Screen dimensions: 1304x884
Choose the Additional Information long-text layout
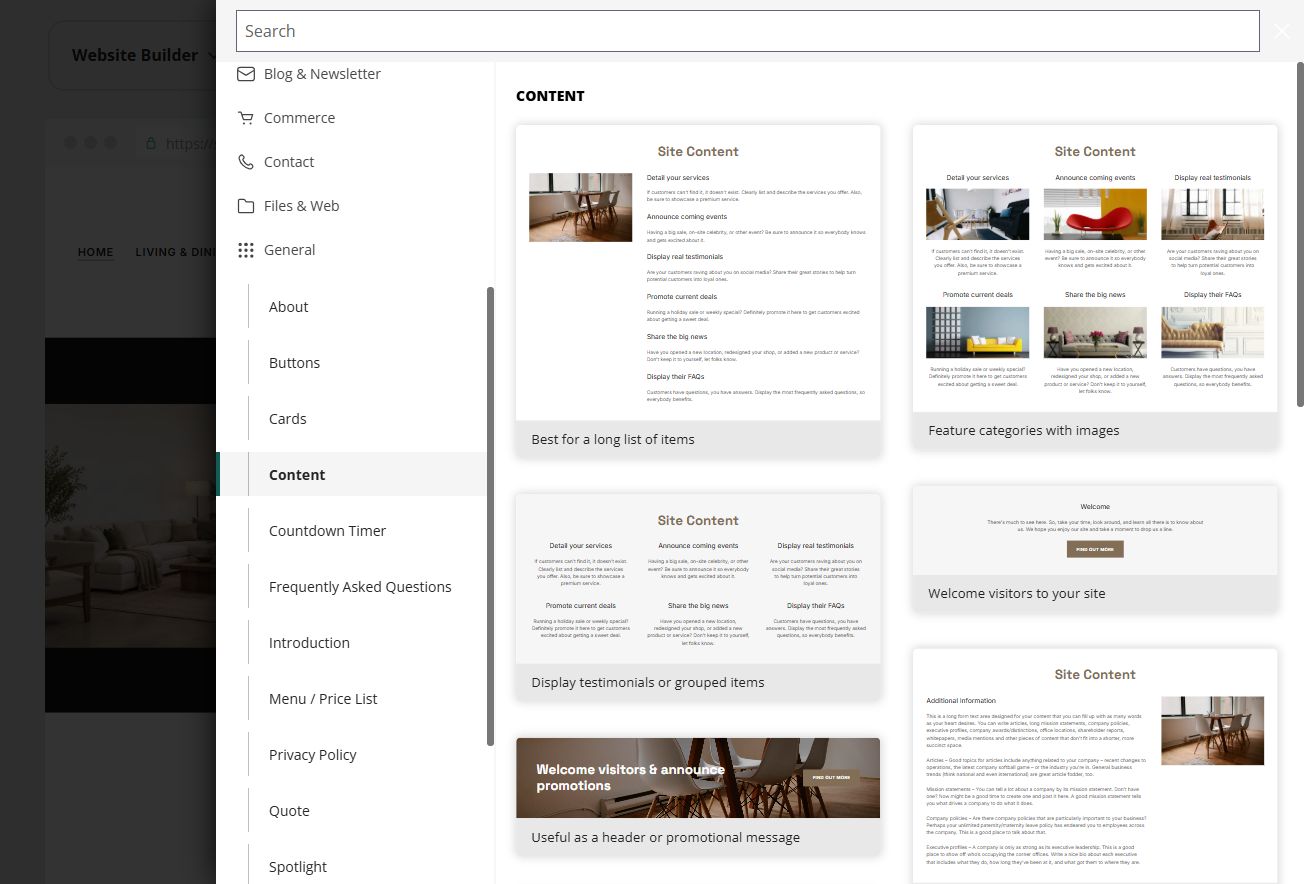[x=1095, y=766]
